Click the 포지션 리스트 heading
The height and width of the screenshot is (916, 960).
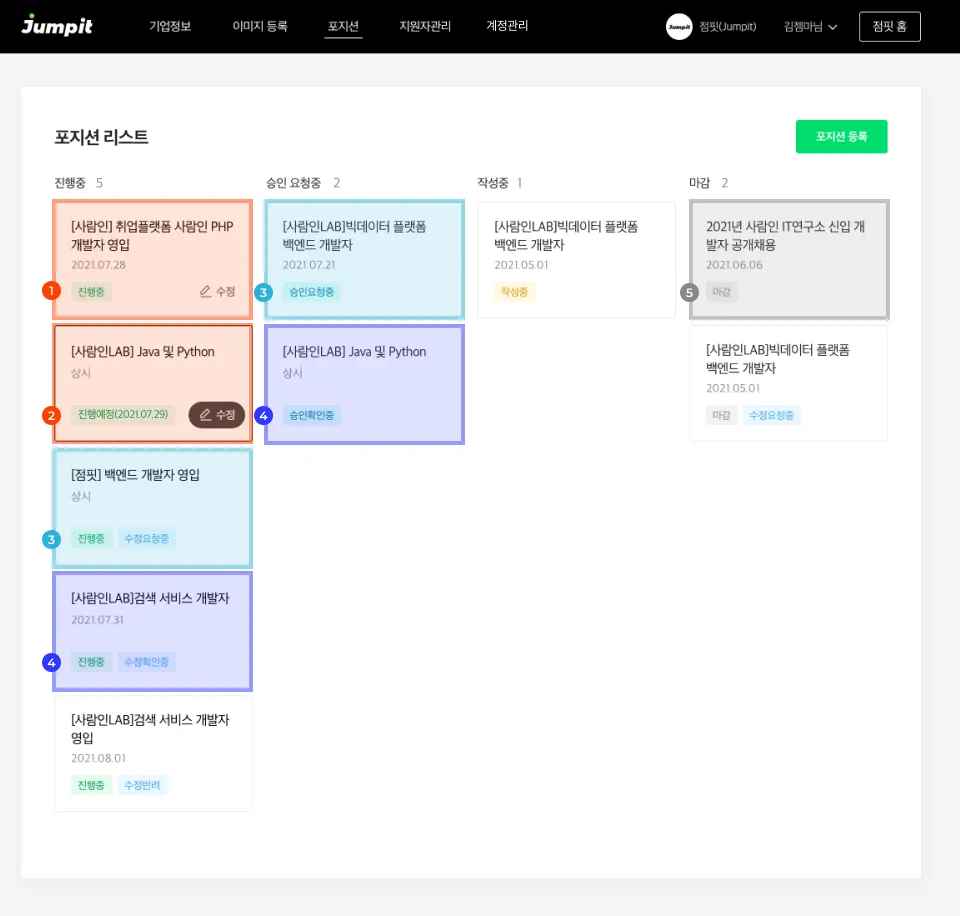(x=102, y=137)
